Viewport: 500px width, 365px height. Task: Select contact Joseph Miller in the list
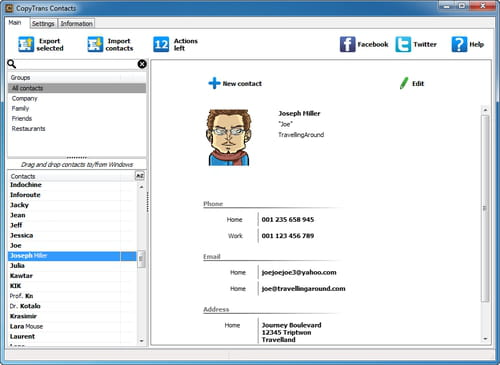[72, 256]
